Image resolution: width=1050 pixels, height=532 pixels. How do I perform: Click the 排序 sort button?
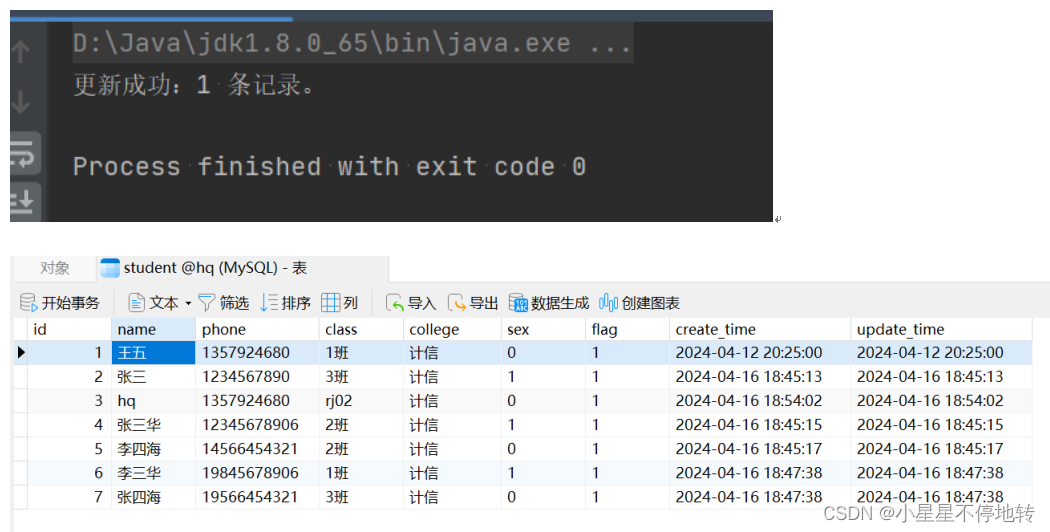pyautogui.click(x=286, y=303)
